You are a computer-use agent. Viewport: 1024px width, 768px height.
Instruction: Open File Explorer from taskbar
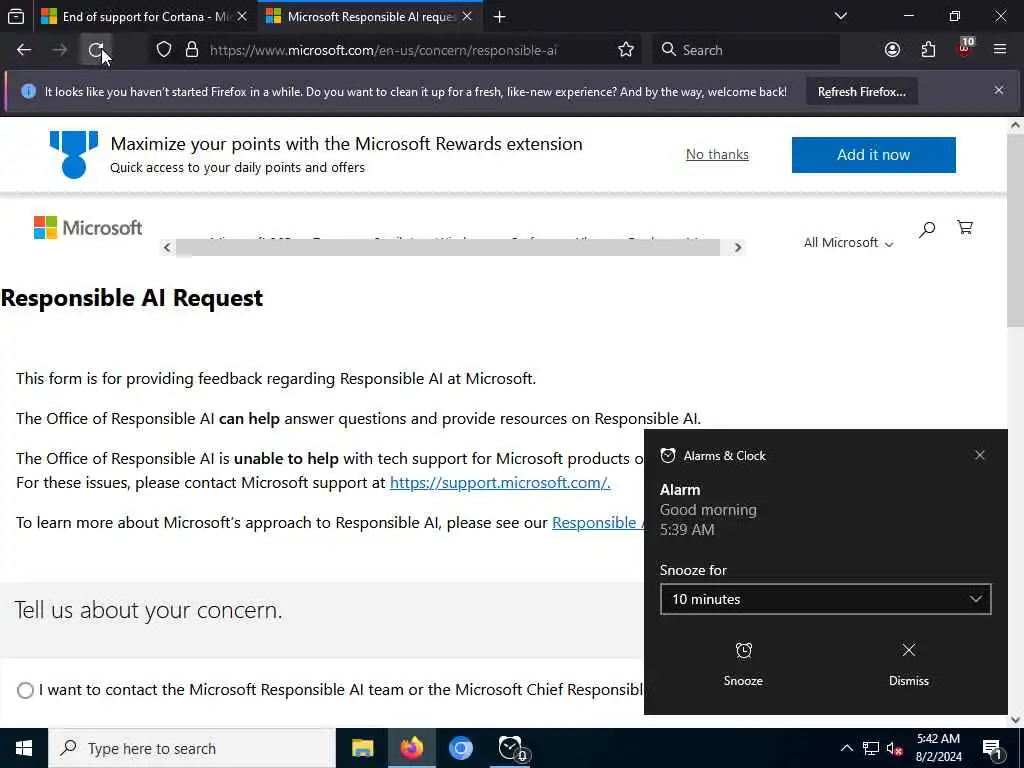pyautogui.click(x=362, y=748)
